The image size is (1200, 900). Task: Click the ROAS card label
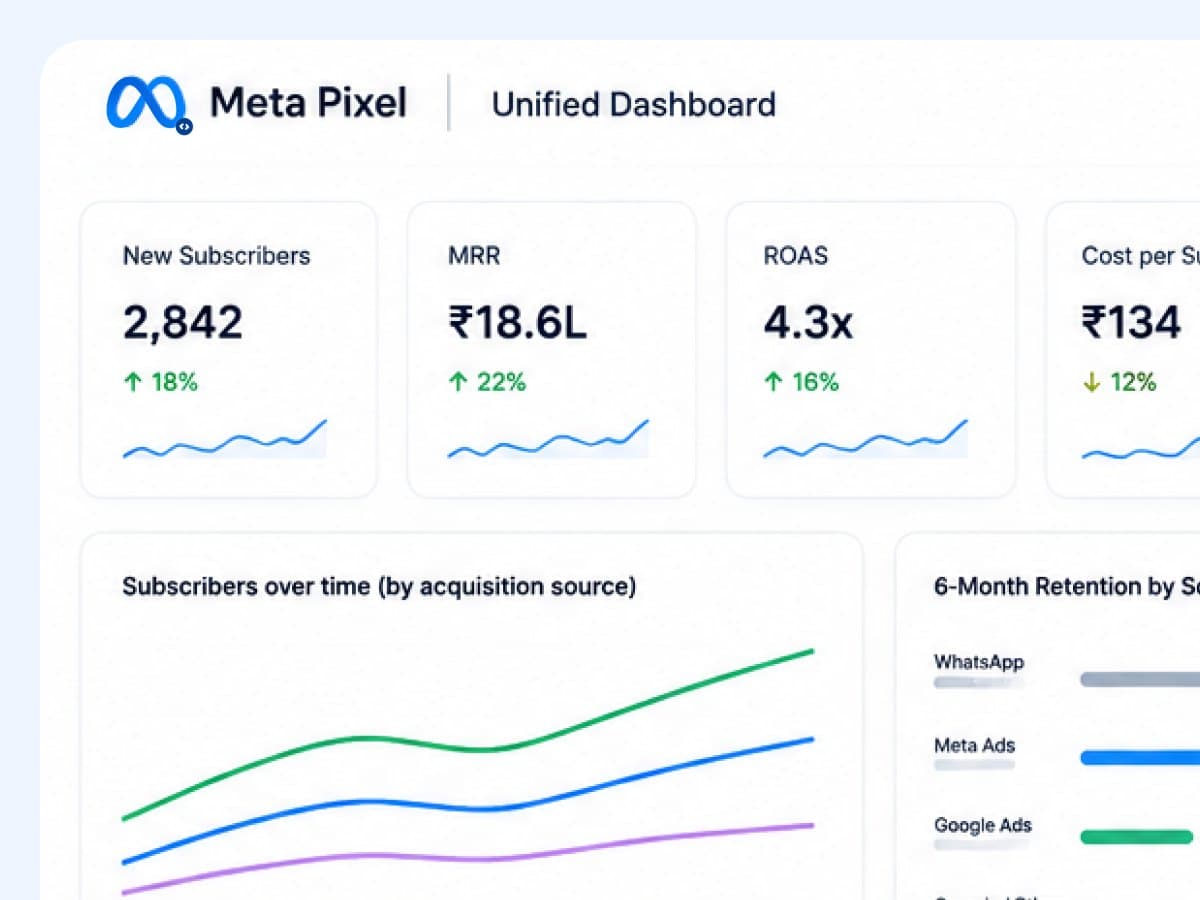click(796, 256)
